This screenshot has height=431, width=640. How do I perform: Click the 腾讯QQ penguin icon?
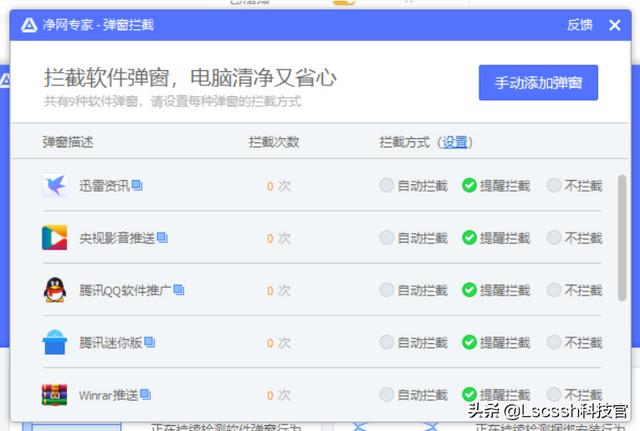(x=55, y=290)
